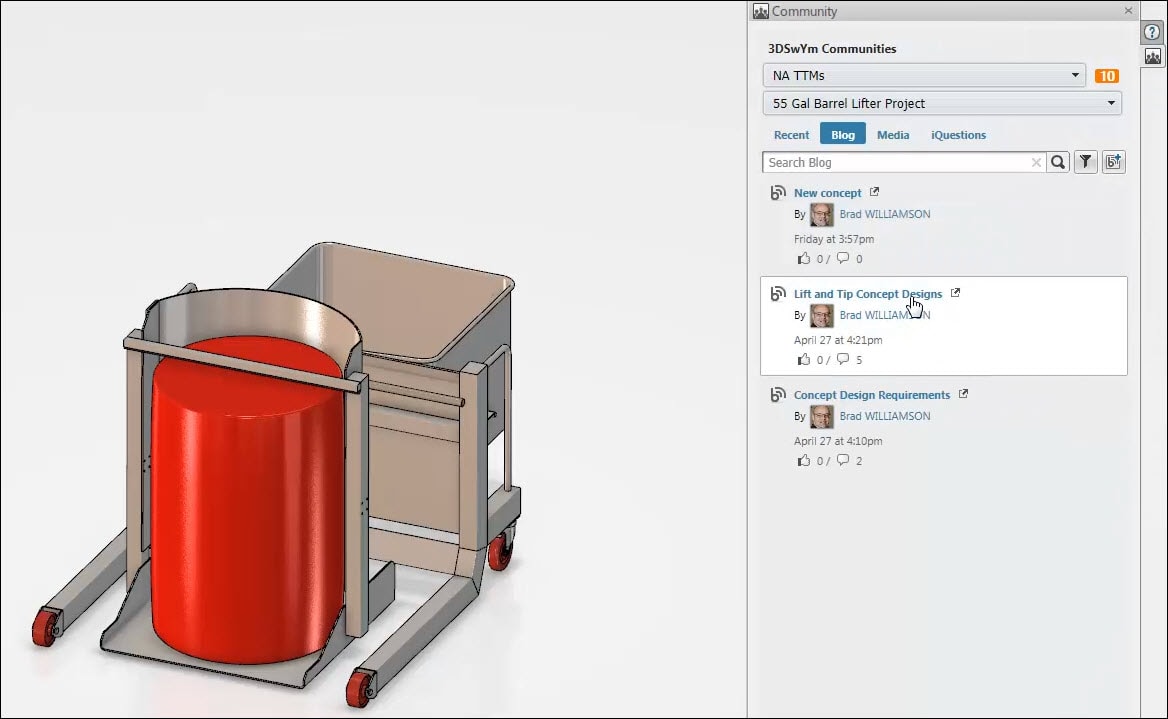Click blog feed icon beside Lift and Tip
This screenshot has width=1168, height=719.
point(778,294)
